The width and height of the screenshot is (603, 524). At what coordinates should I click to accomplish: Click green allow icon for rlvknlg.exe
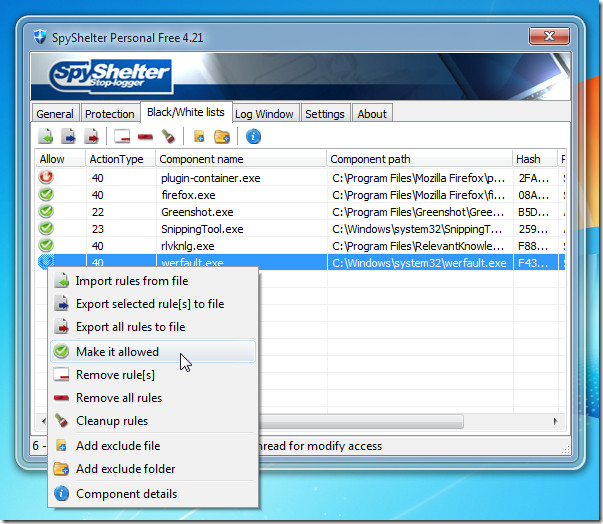click(46, 245)
